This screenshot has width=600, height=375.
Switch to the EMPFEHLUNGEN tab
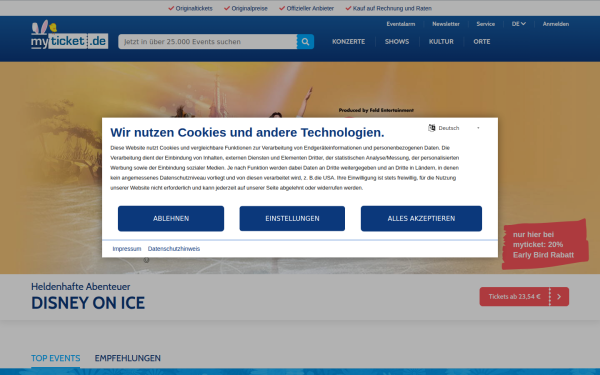(127, 358)
